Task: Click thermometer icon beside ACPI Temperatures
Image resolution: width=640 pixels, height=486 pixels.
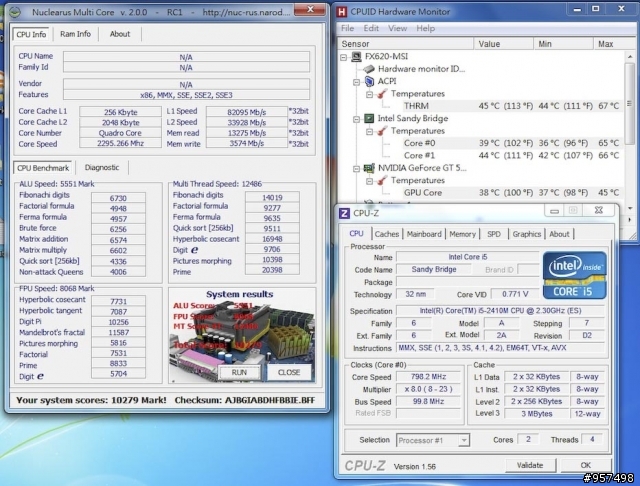Action: click(382, 94)
